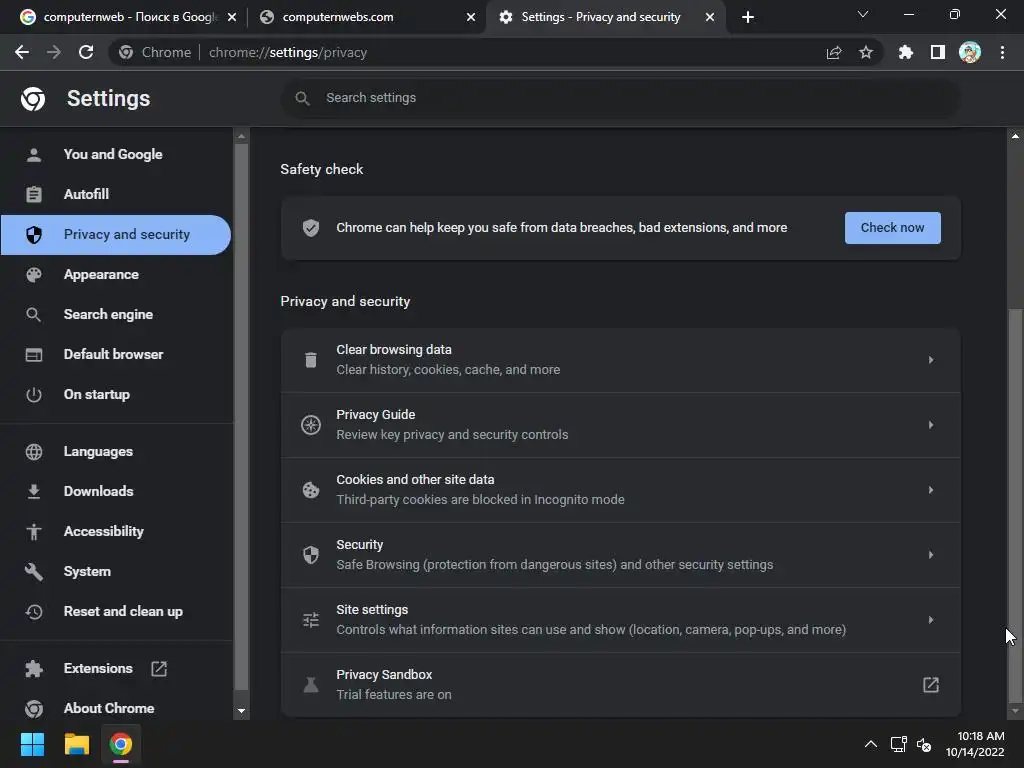The width and height of the screenshot is (1024, 768).
Task: Click main page scroll up arrow
Action: pyautogui.click(x=1015, y=136)
